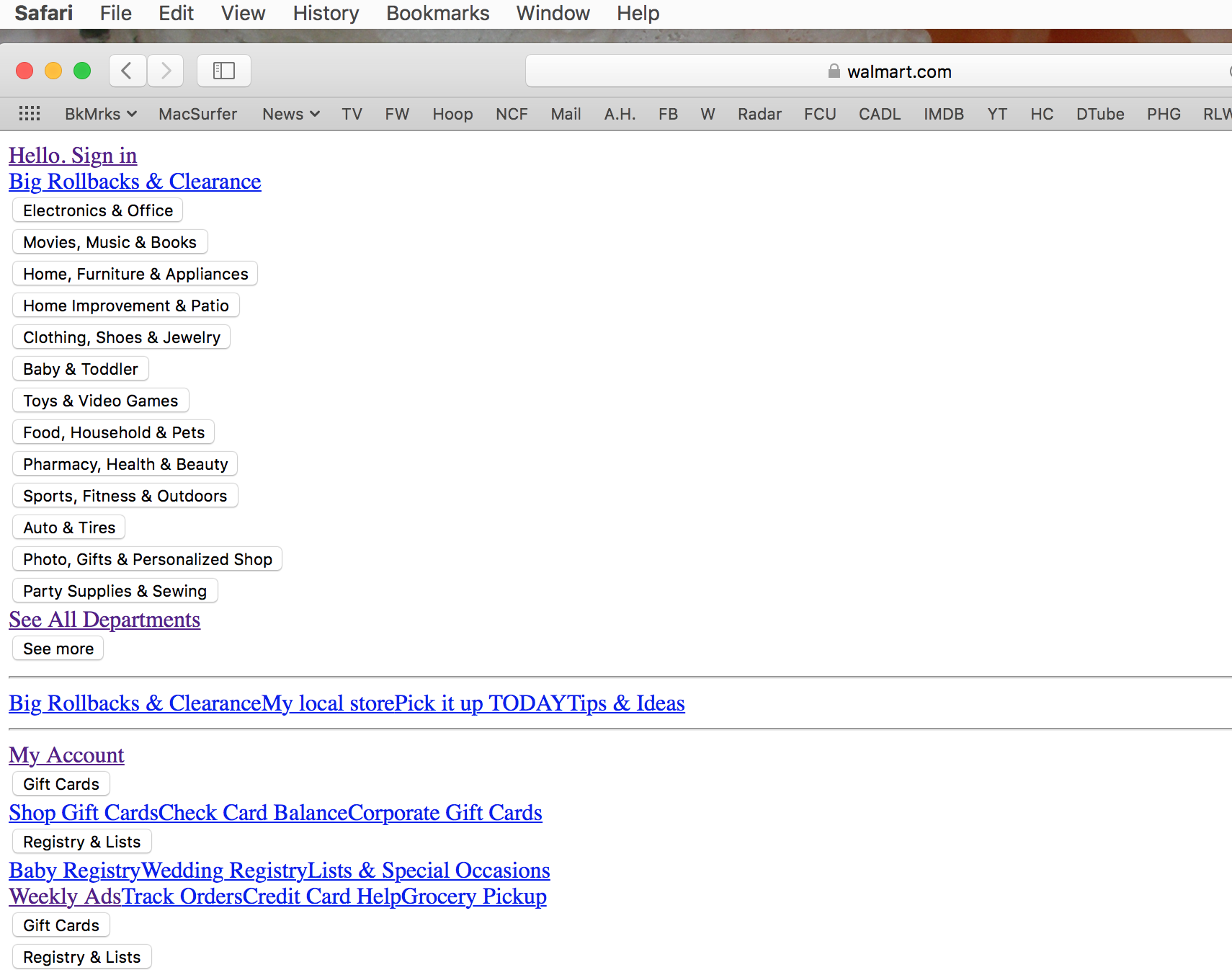Follow the Shop Gift Cards link
1232x970 pixels.
[84, 813]
